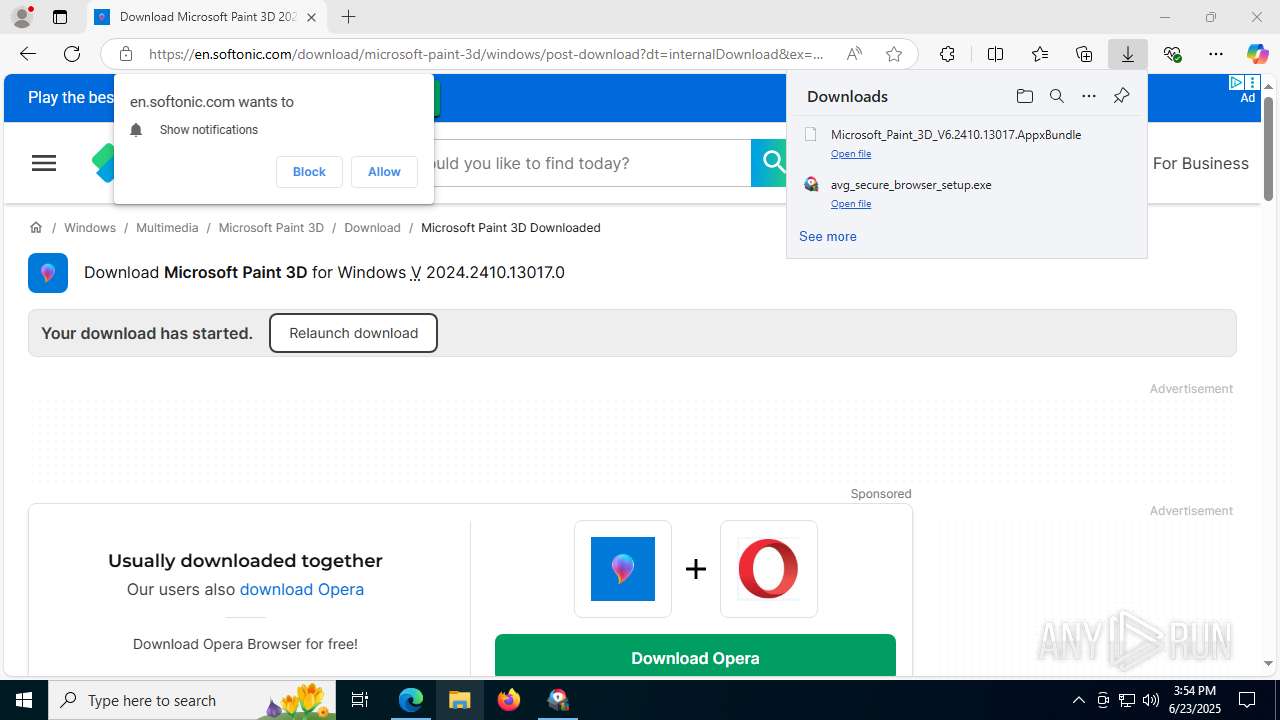Follow the download Opera text link
This screenshot has width=1280, height=720.
pyautogui.click(x=301, y=589)
